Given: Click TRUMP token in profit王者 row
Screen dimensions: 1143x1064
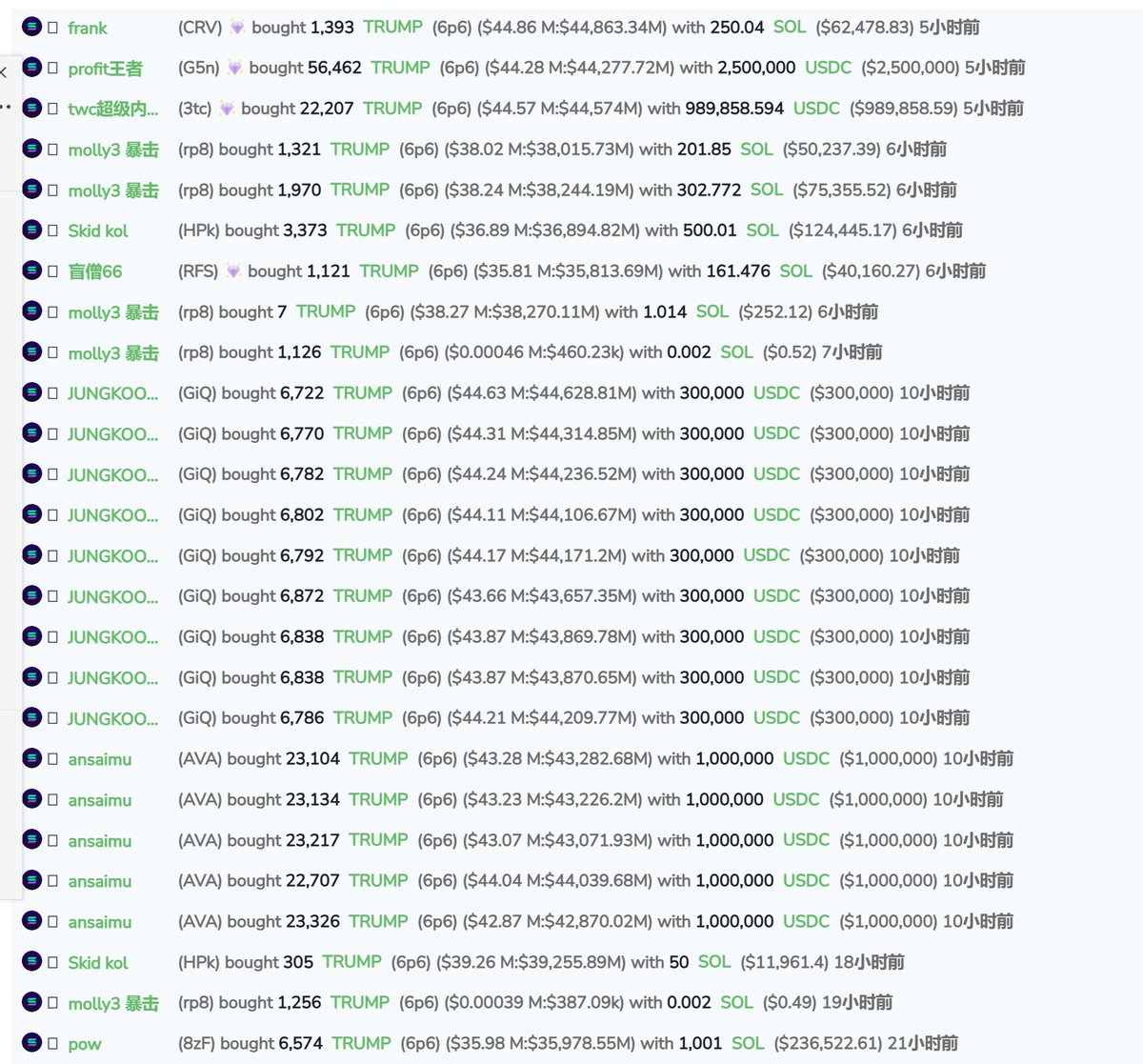Looking at the screenshot, I should pos(401,68).
